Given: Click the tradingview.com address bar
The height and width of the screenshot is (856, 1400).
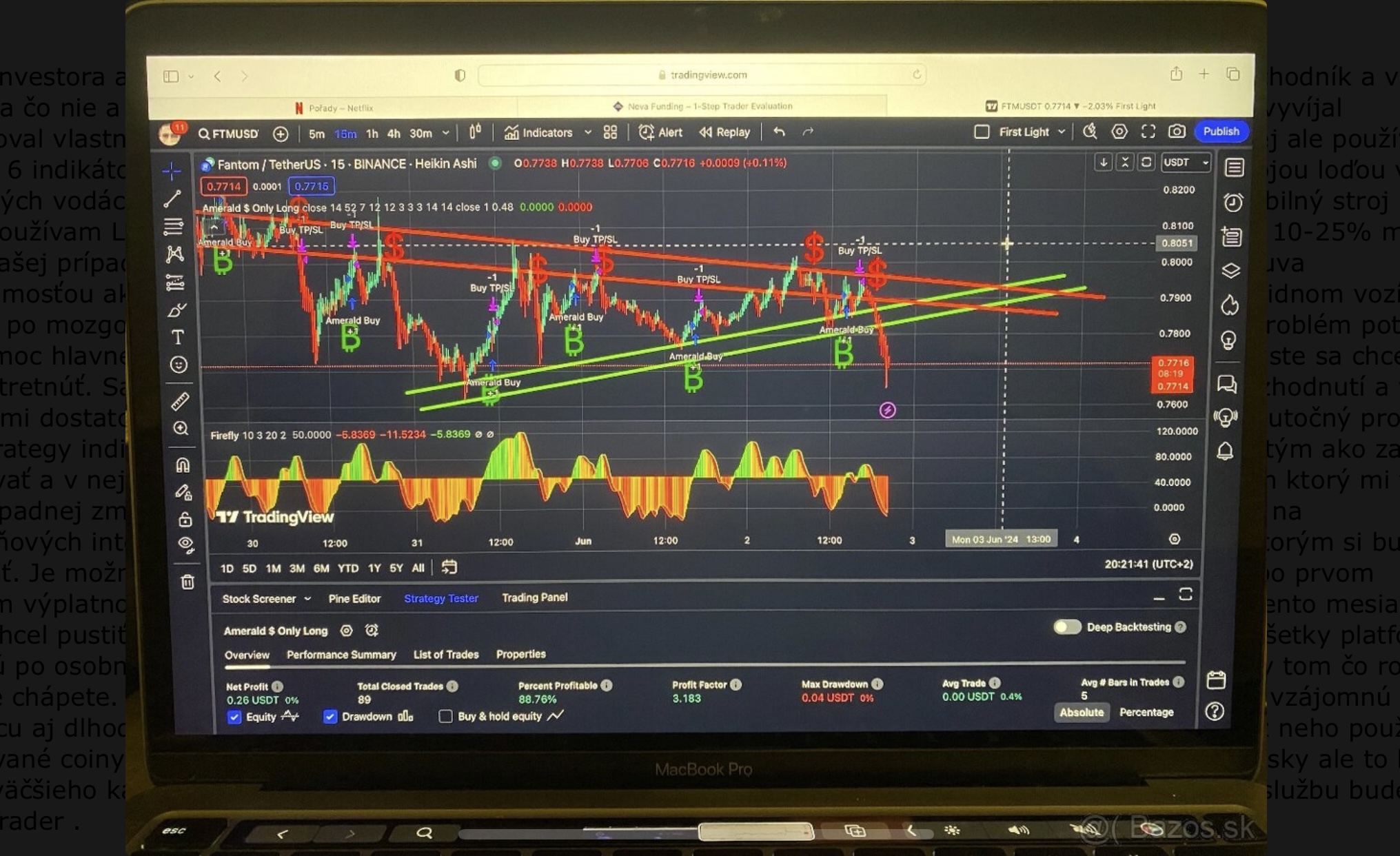Looking at the screenshot, I should click(702, 74).
